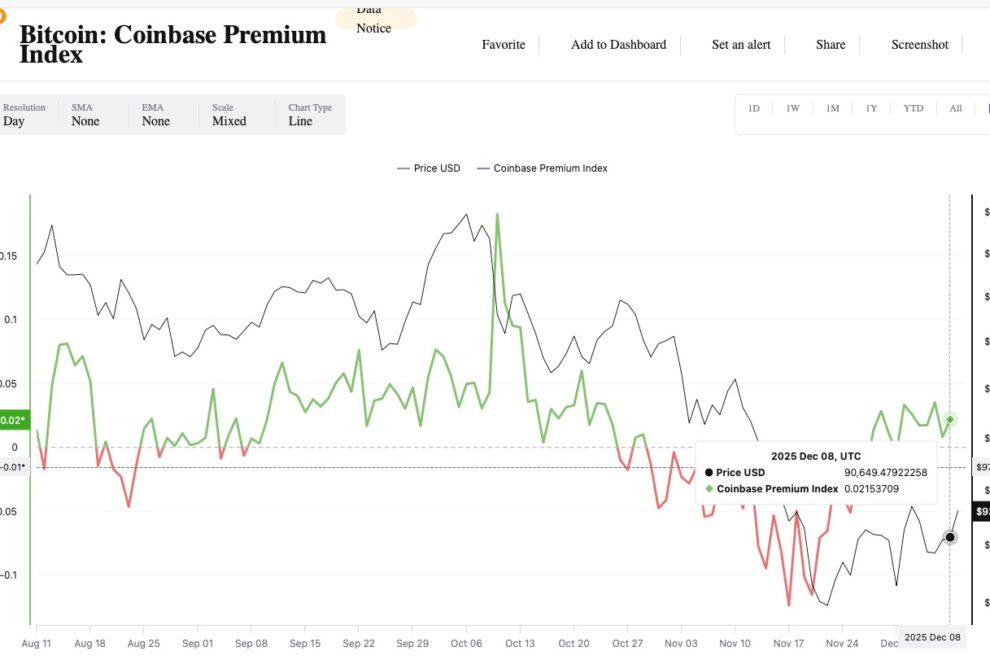Viewport: 990px width, 660px height.
Task: Click Add to Dashboard
Action: [x=618, y=45]
